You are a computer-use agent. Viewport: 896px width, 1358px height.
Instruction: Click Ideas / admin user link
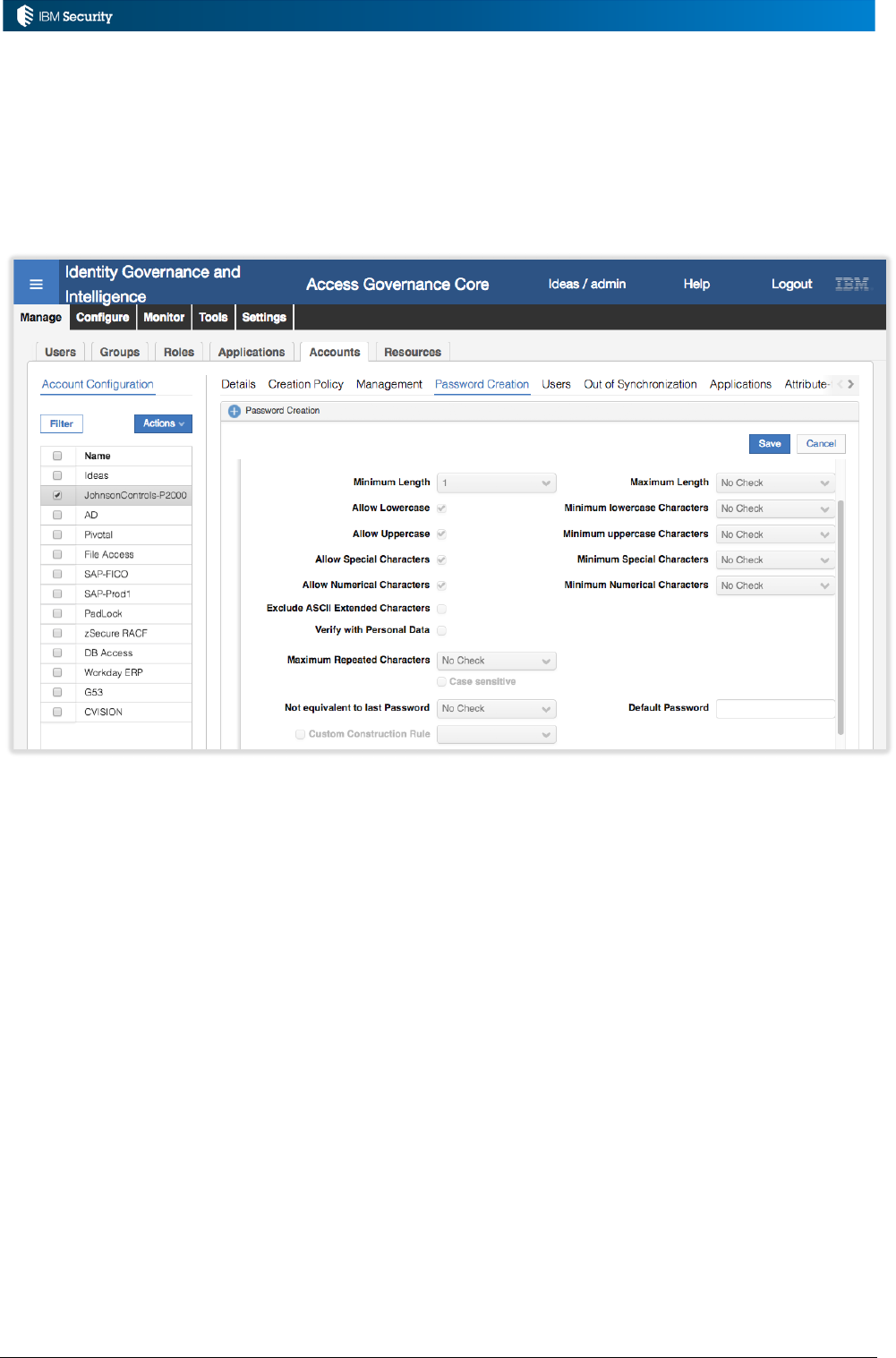[x=587, y=284]
